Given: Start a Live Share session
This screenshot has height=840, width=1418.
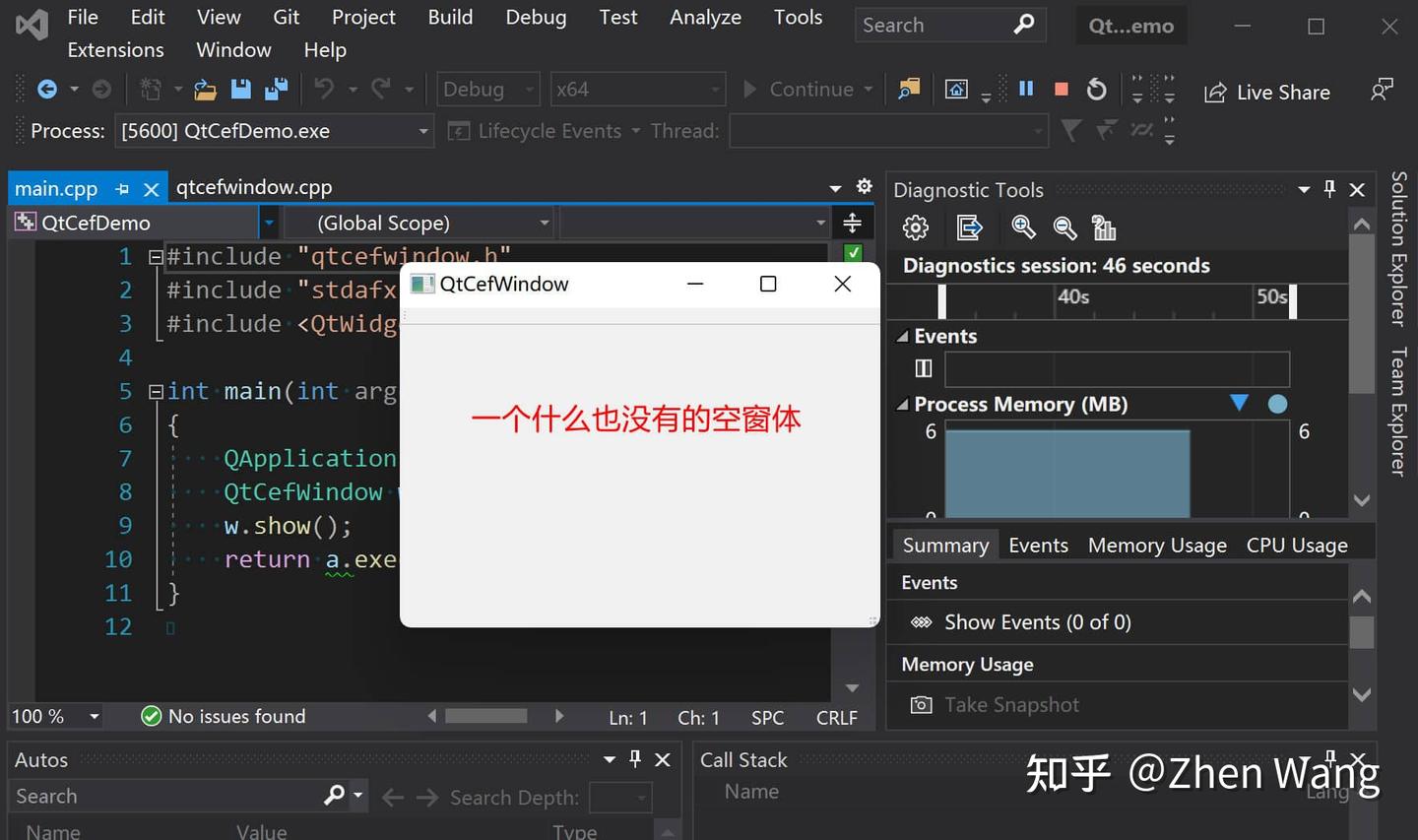Looking at the screenshot, I should pyautogui.click(x=1267, y=92).
